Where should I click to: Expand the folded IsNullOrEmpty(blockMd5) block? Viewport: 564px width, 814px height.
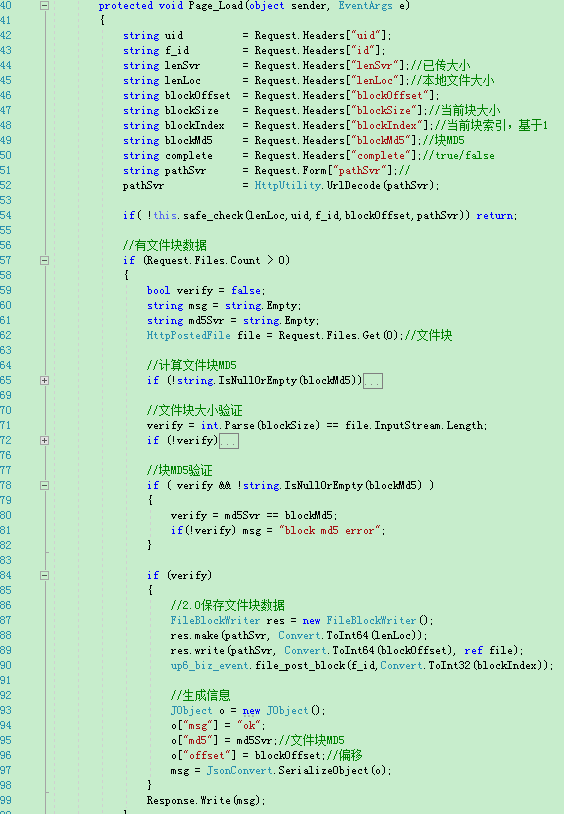[x=45, y=381]
